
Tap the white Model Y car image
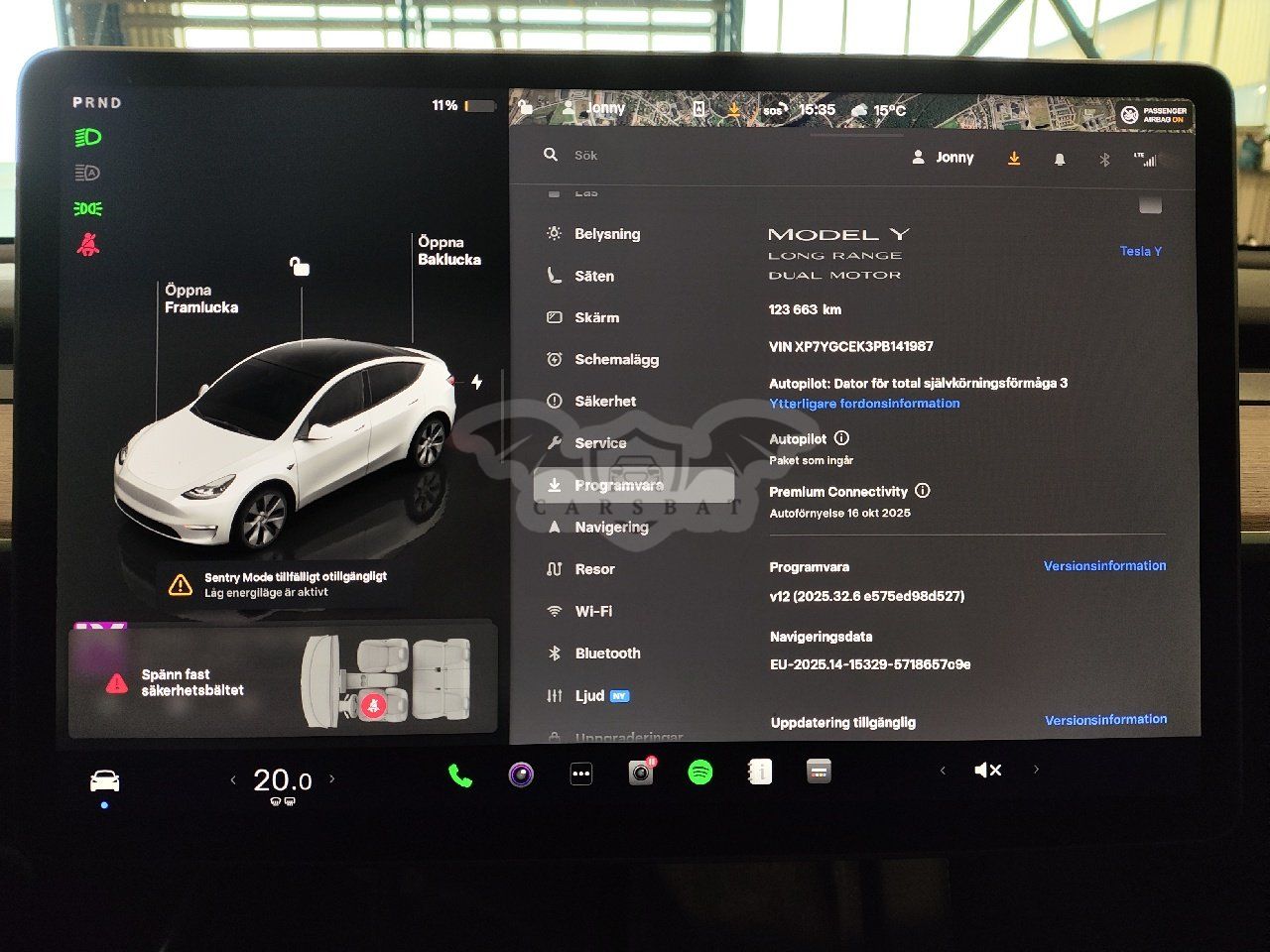tap(288, 446)
